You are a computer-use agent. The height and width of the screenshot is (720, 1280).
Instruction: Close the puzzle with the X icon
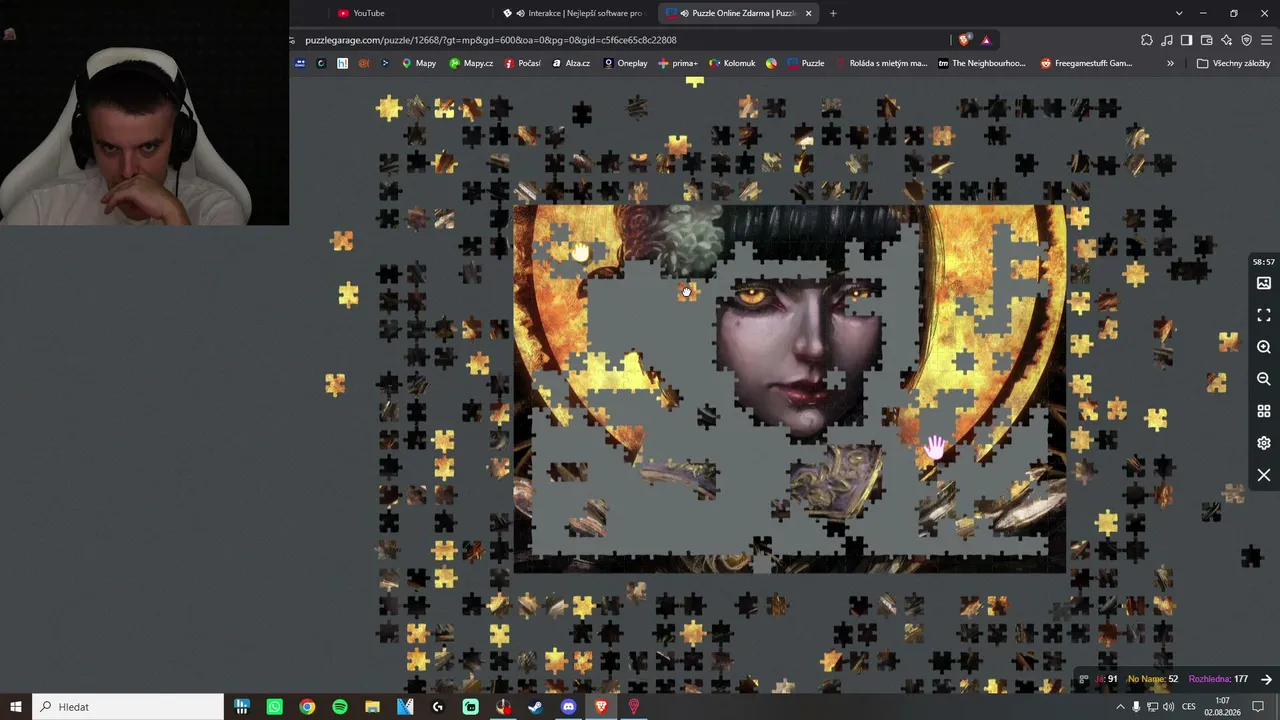tap(1264, 475)
